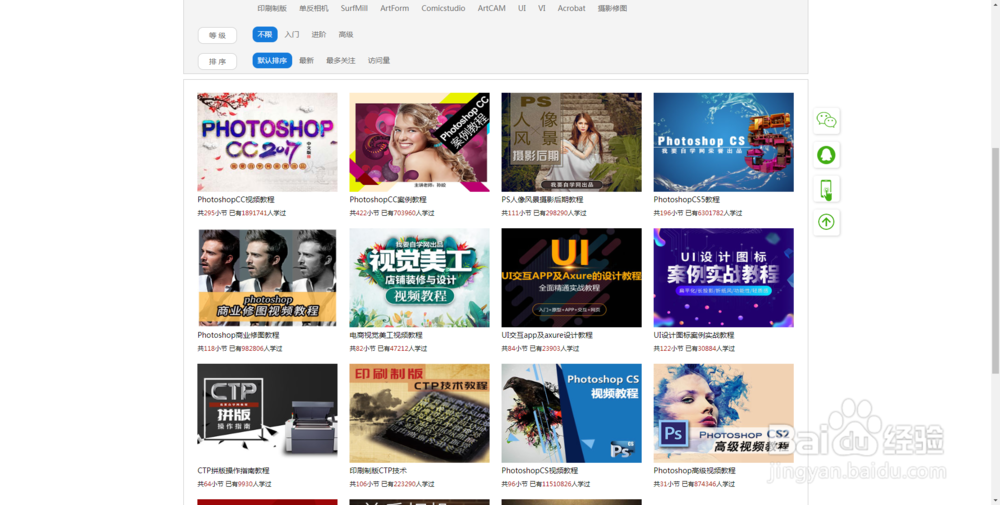The height and width of the screenshot is (505, 1000).
Task: Select the 高级 level filter
Action: pos(346,34)
